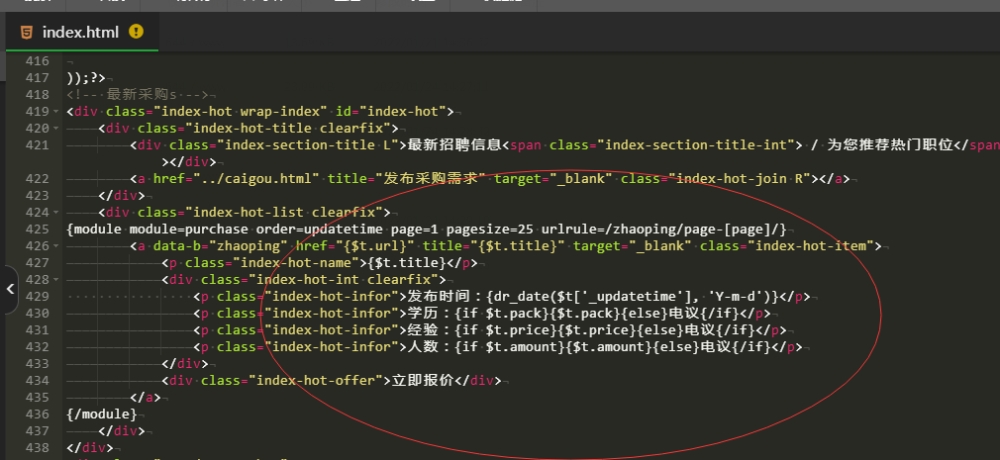Click line number 435 in the gutter
Viewport: 1000px width, 460px height.
click(37, 397)
